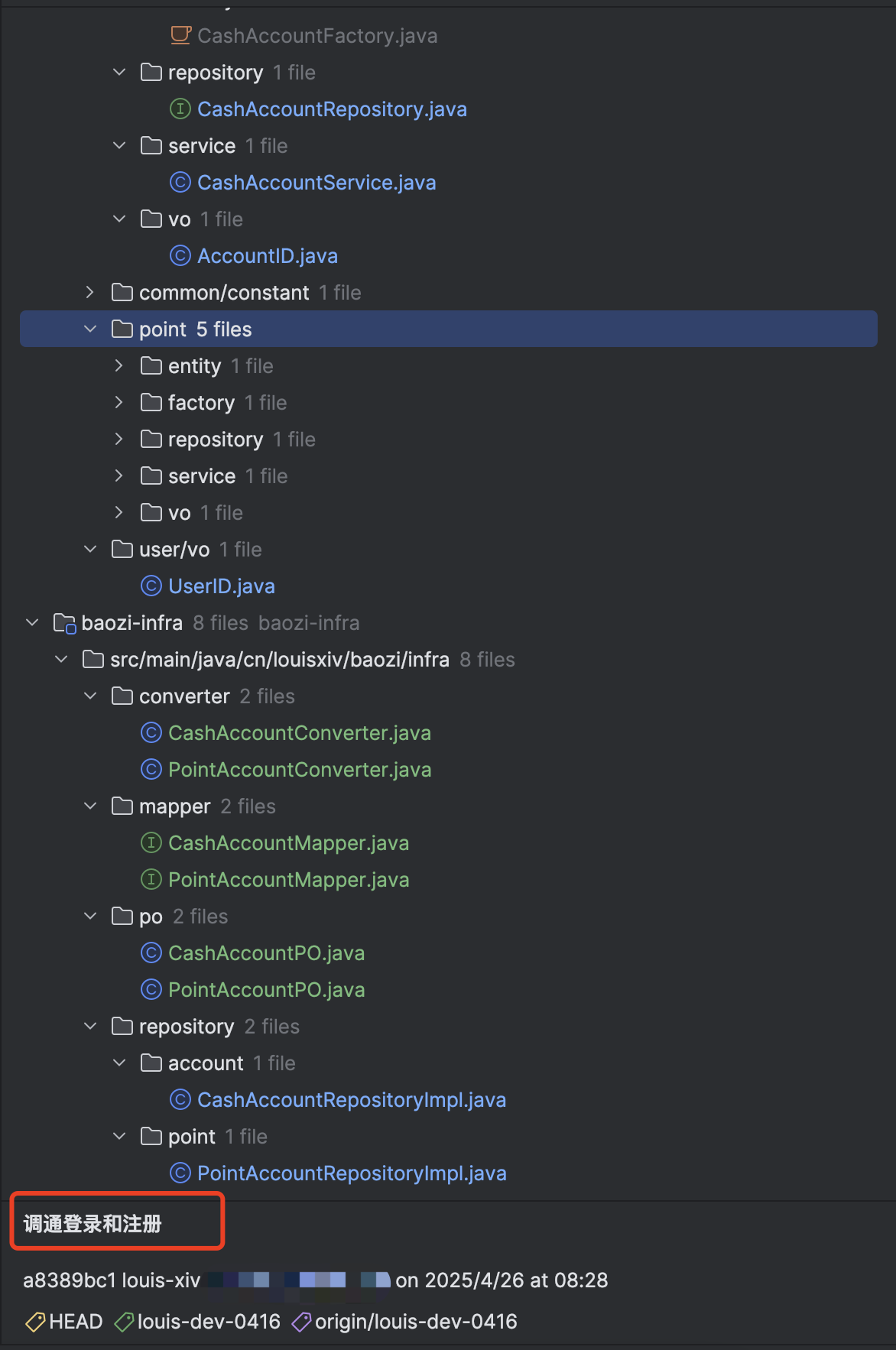Click the origin/louis-dev-0416 remote tag icon

click(301, 1322)
